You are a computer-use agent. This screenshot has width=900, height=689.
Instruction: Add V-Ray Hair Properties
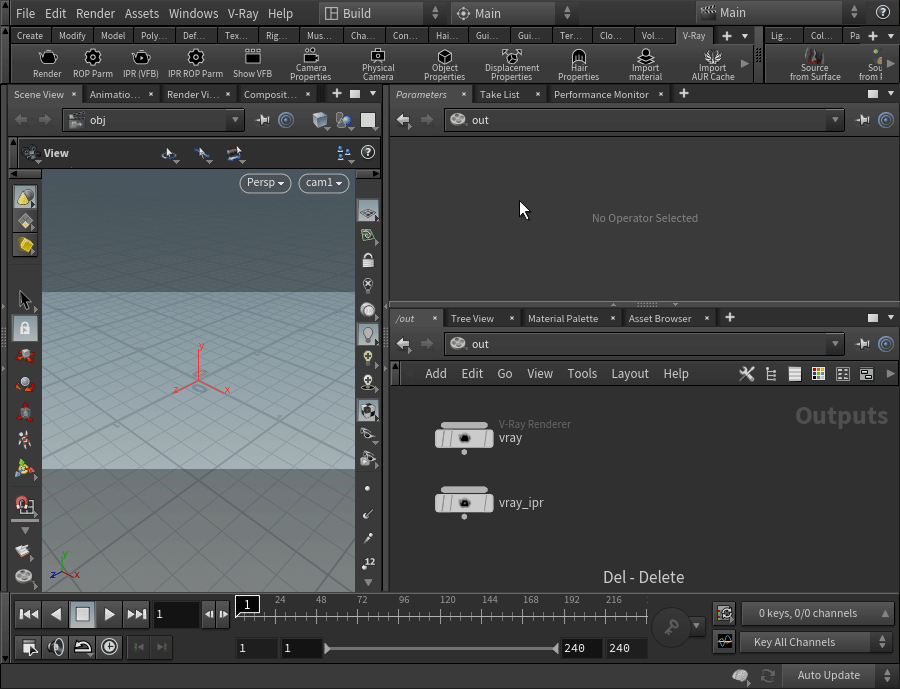pos(579,64)
